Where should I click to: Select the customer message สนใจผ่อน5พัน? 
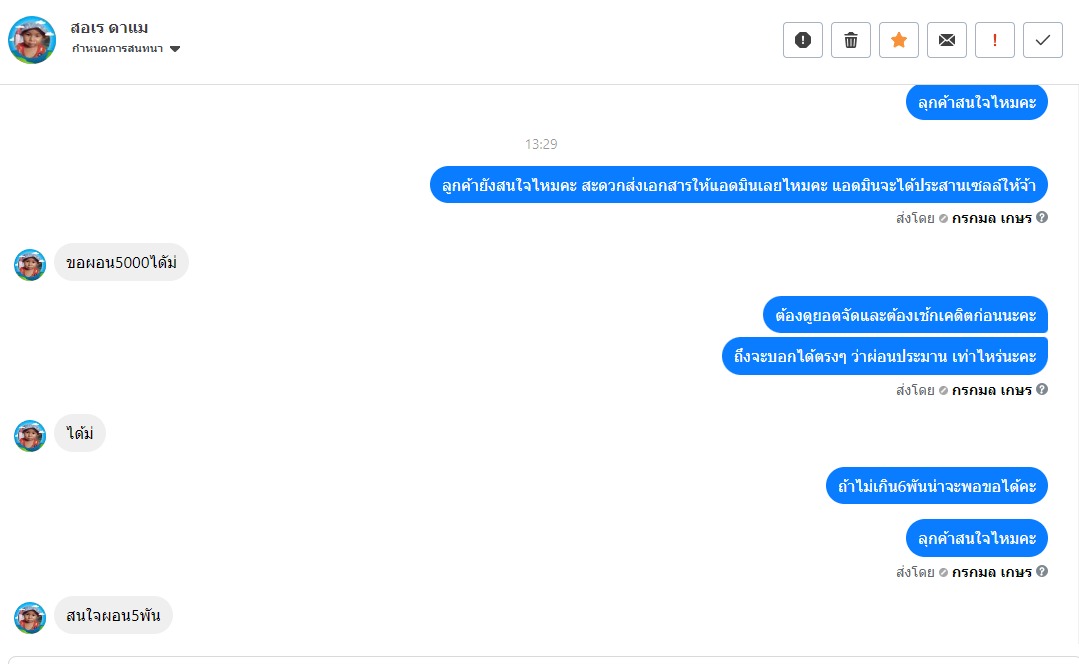[113, 615]
